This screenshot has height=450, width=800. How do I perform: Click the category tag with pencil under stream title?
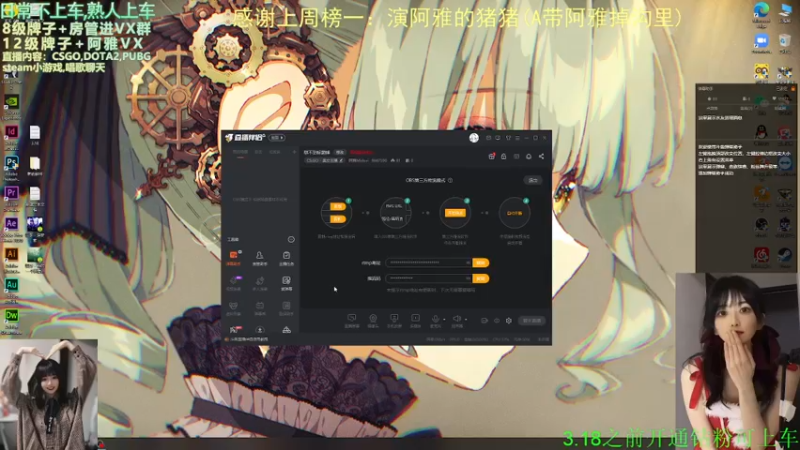point(324,160)
